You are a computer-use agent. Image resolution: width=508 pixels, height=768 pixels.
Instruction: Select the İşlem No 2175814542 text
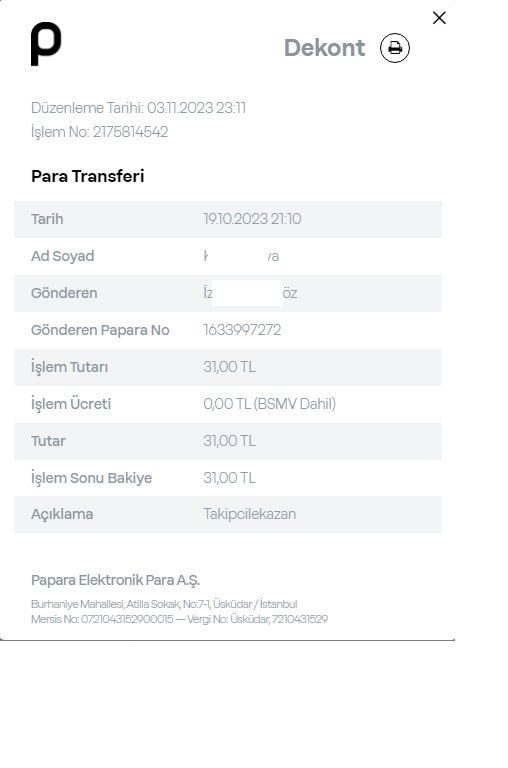pyautogui.click(x=99, y=132)
